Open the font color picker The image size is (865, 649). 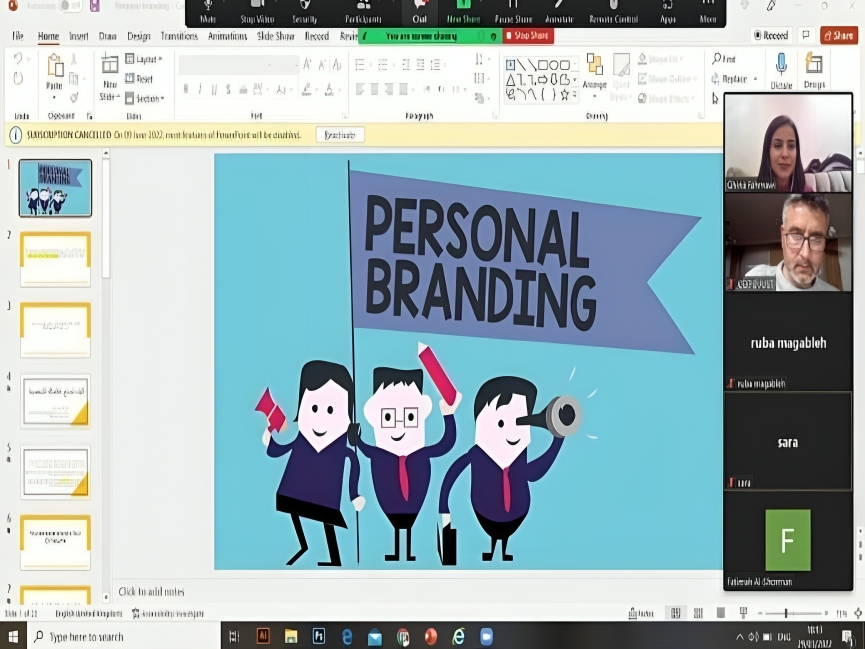[330, 89]
